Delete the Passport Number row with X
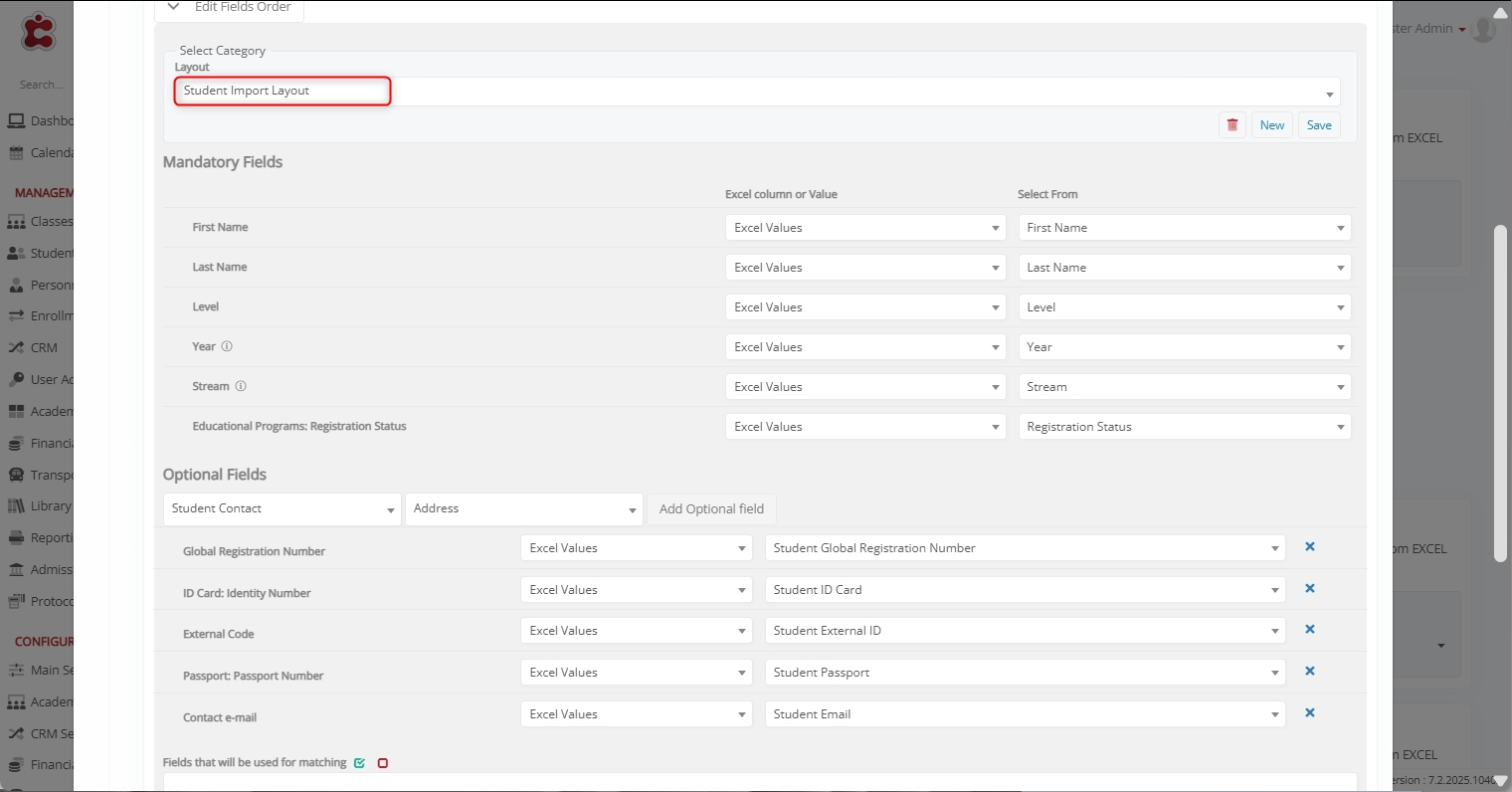 [1310, 672]
